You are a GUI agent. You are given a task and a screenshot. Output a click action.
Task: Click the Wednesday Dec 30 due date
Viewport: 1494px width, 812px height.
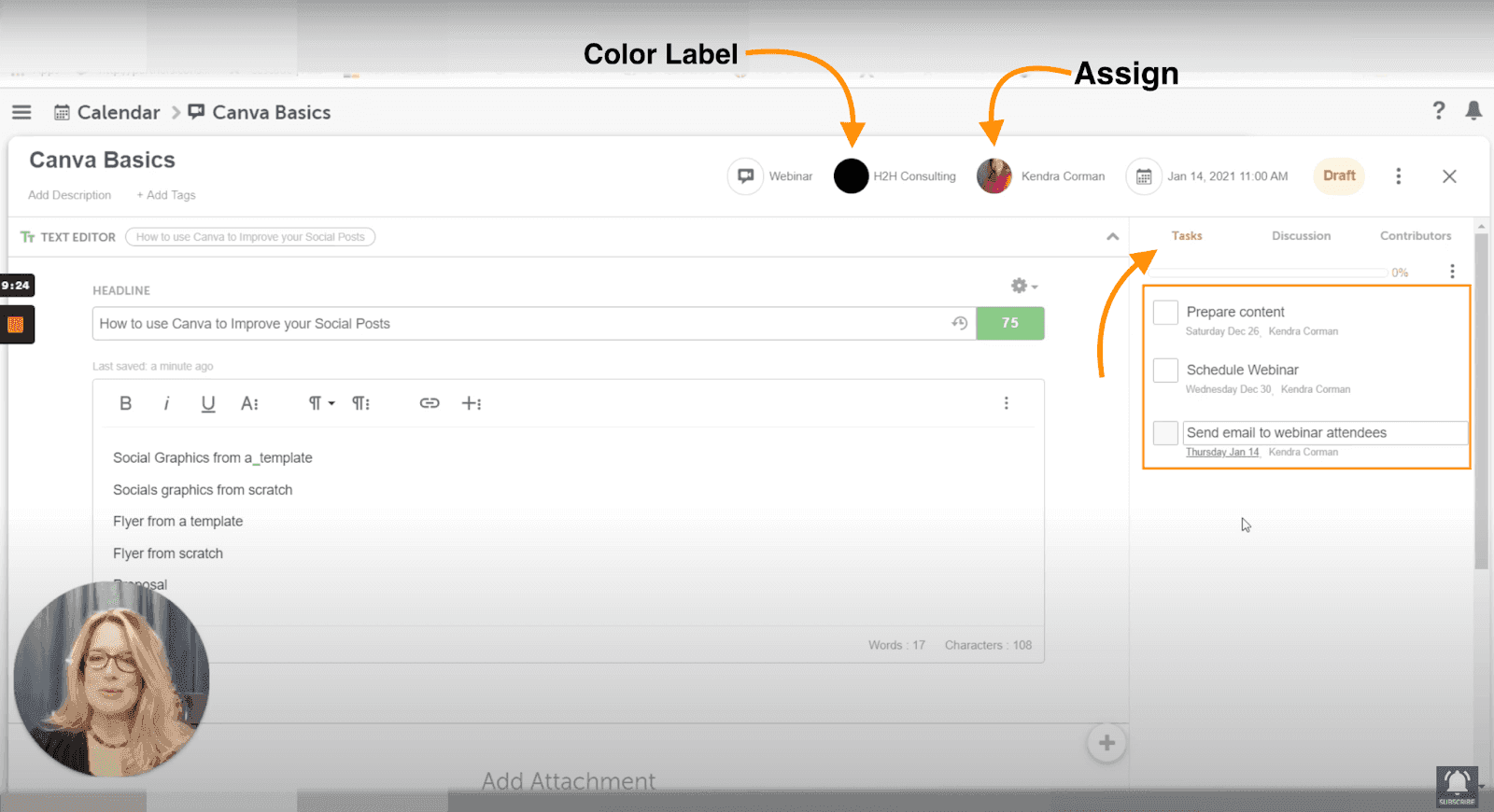(x=1229, y=389)
